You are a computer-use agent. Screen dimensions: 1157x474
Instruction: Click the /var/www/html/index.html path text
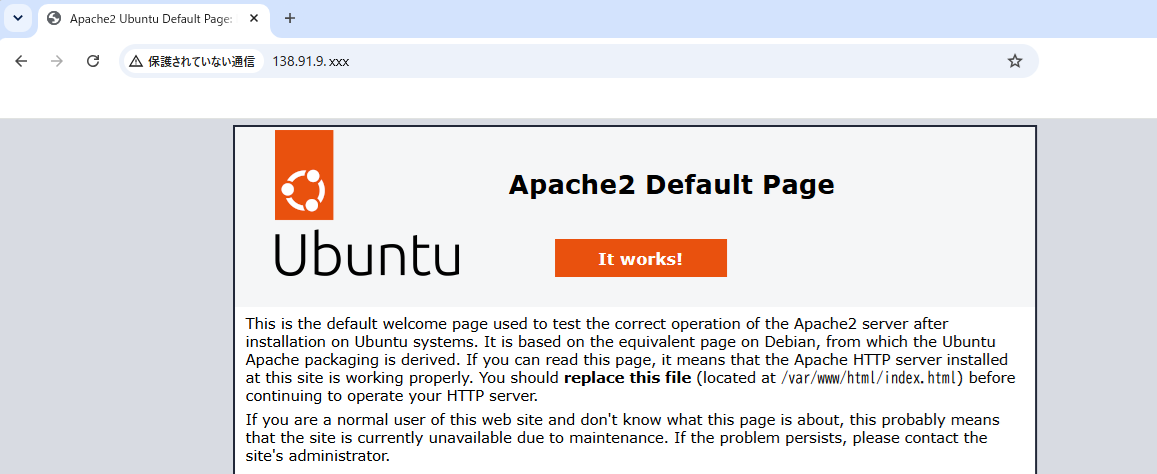point(869,379)
